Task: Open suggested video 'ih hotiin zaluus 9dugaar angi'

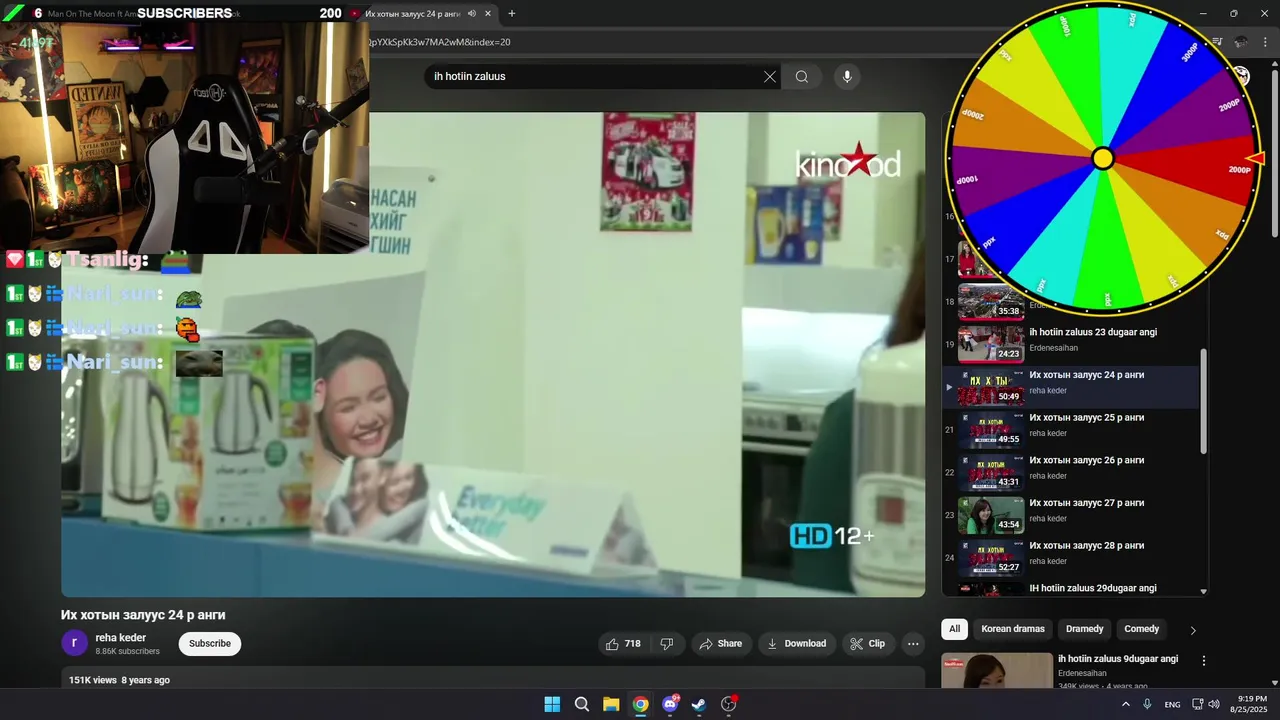Action: click(1118, 659)
